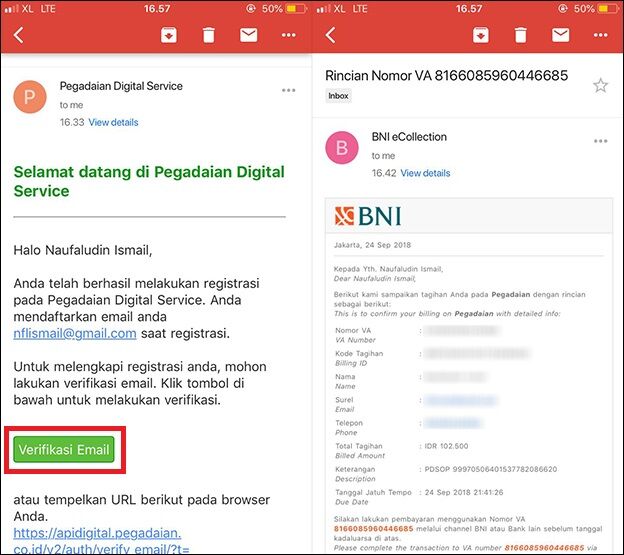Delete the Pegadaian Digital Service email
Viewport: 624px width, 555px height.
tap(209, 35)
